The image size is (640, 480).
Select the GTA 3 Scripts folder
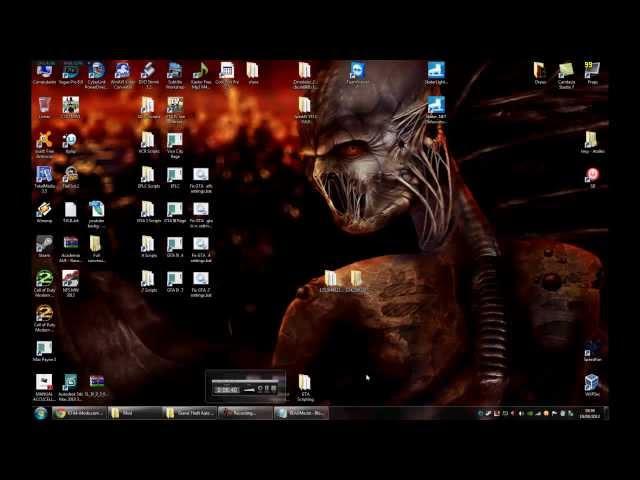pos(149,212)
